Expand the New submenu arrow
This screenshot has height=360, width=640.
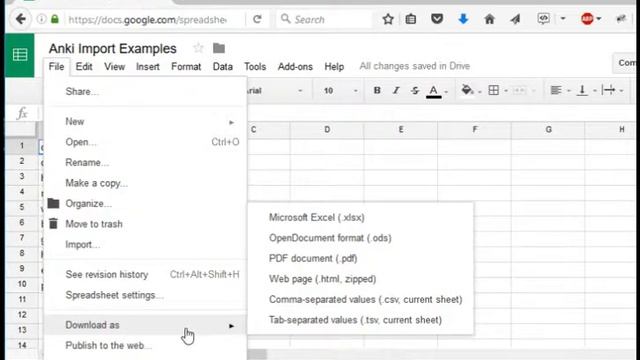pyautogui.click(x=231, y=122)
